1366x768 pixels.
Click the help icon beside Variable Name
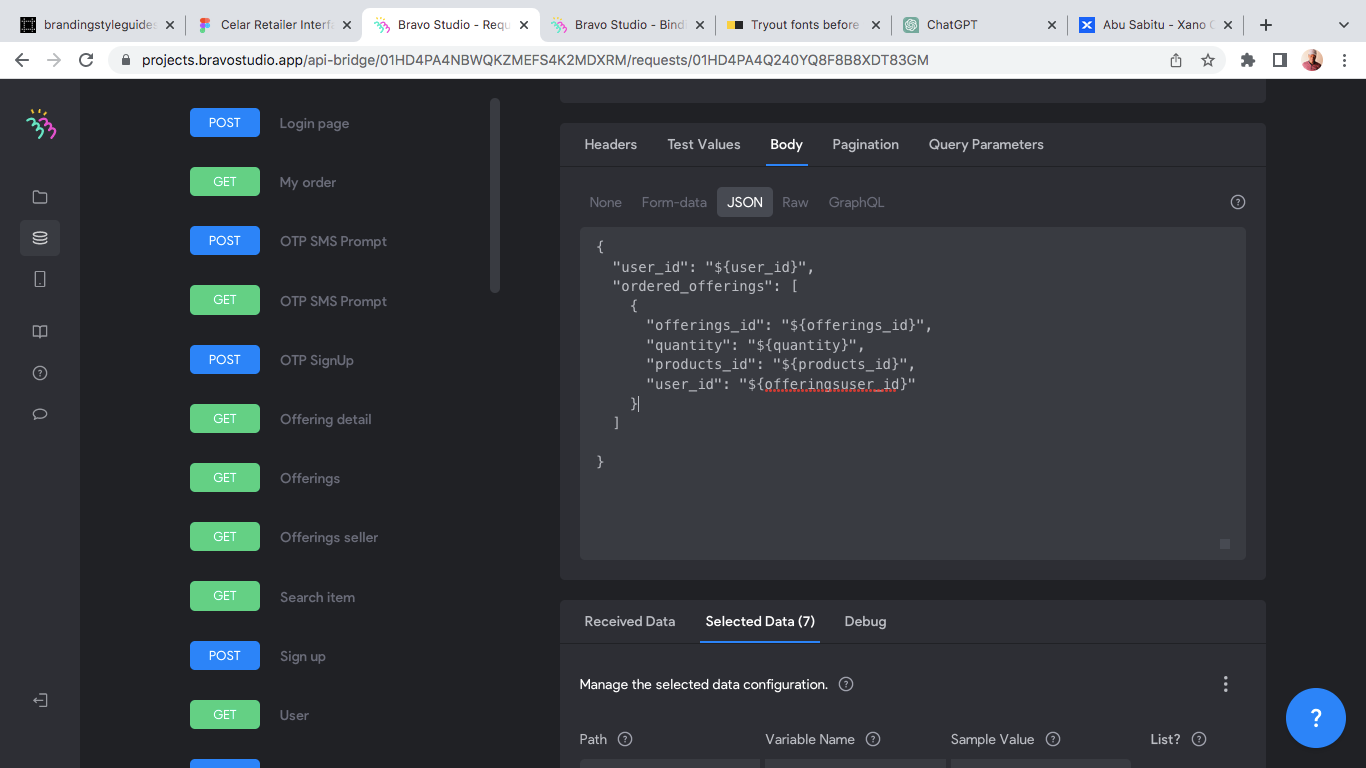pos(873,739)
